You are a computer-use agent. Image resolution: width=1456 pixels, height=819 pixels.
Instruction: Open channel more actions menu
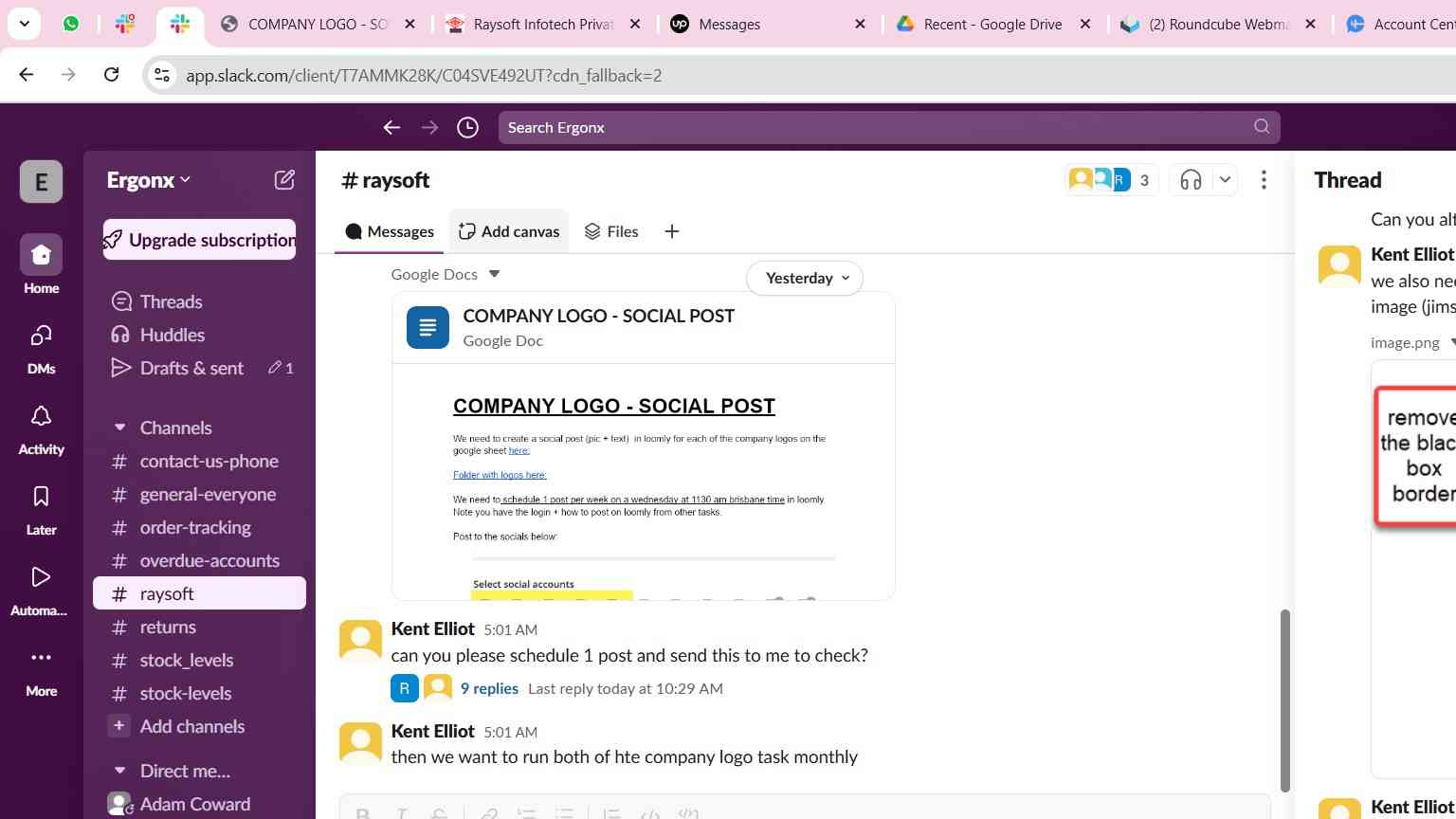coord(1264,180)
